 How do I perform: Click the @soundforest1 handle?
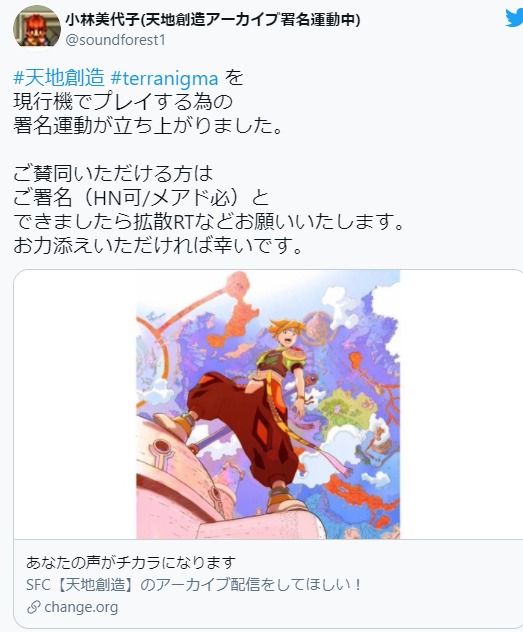pos(115,40)
